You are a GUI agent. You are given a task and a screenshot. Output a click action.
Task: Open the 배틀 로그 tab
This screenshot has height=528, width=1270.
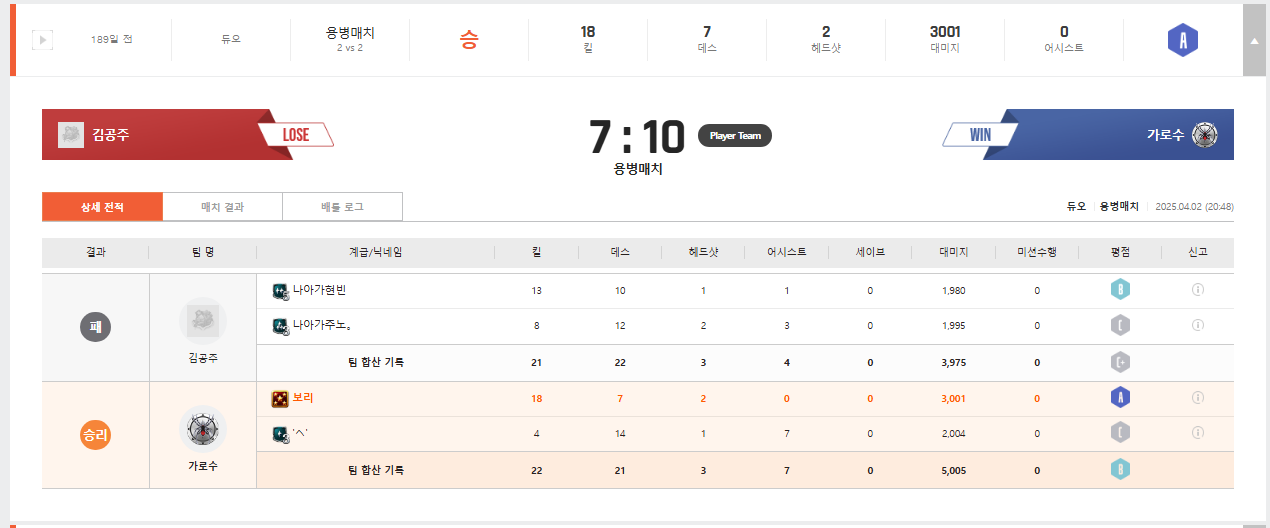[342, 207]
